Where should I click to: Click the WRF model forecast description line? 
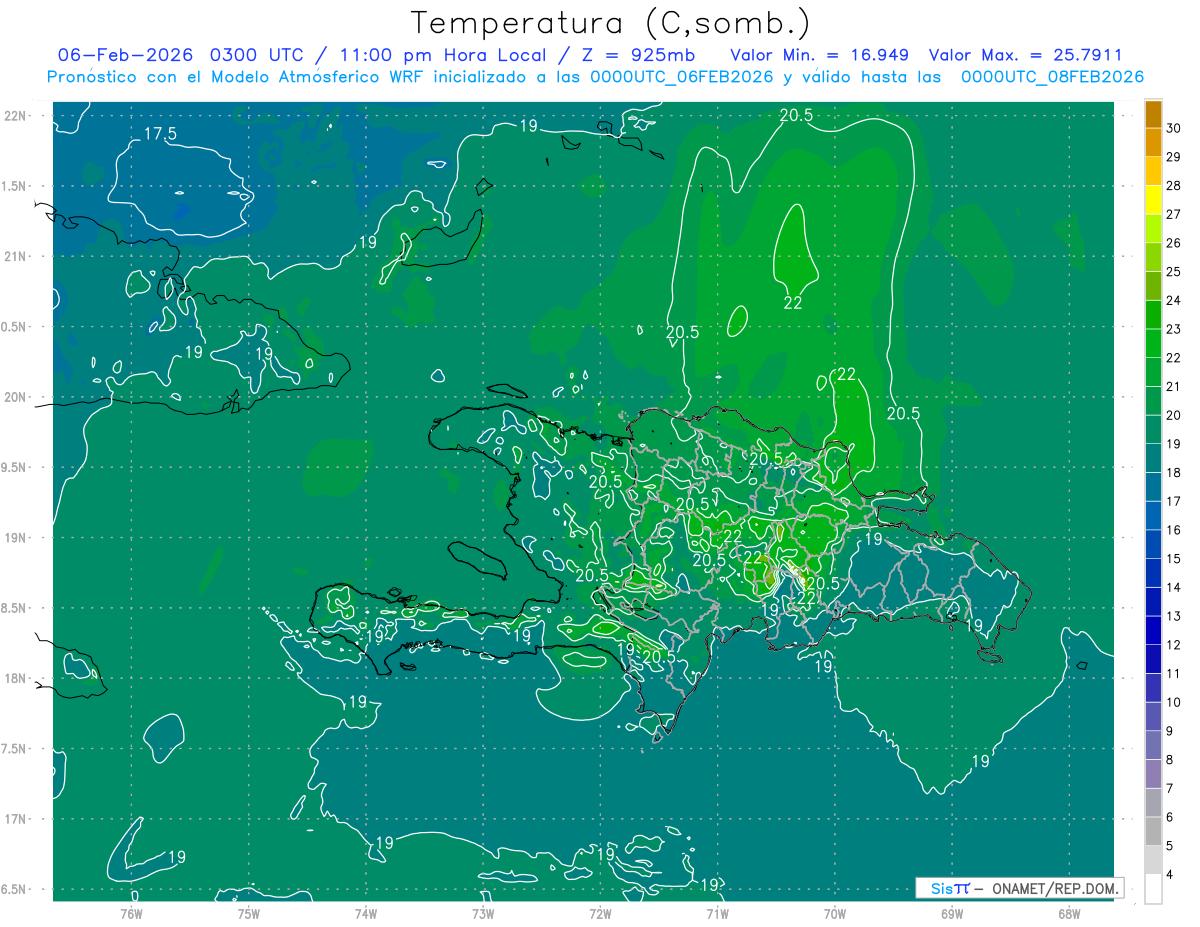(595, 76)
